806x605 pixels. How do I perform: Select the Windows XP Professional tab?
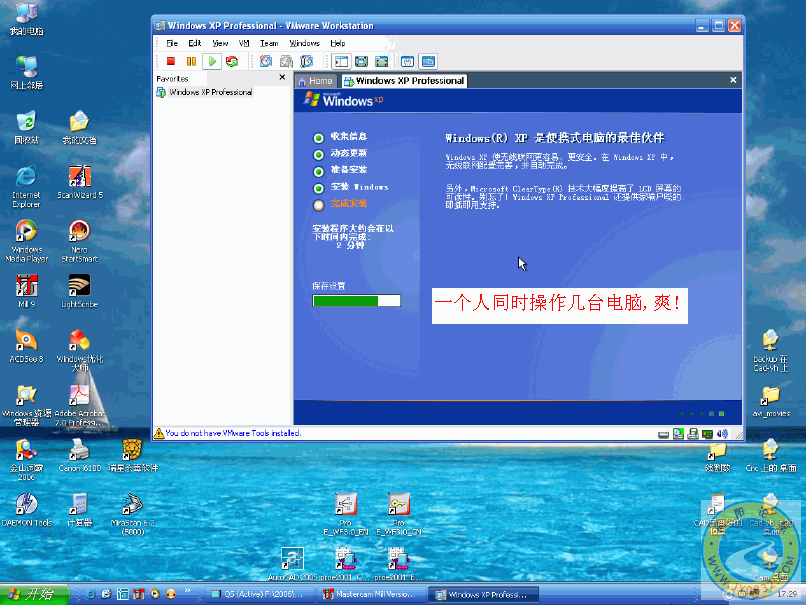[404, 81]
